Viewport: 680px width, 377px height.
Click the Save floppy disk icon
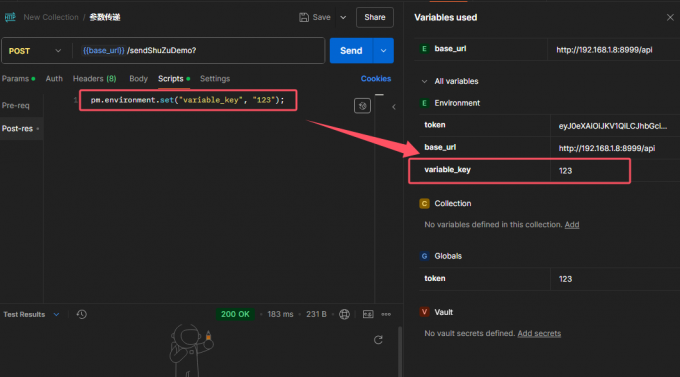coord(304,17)
